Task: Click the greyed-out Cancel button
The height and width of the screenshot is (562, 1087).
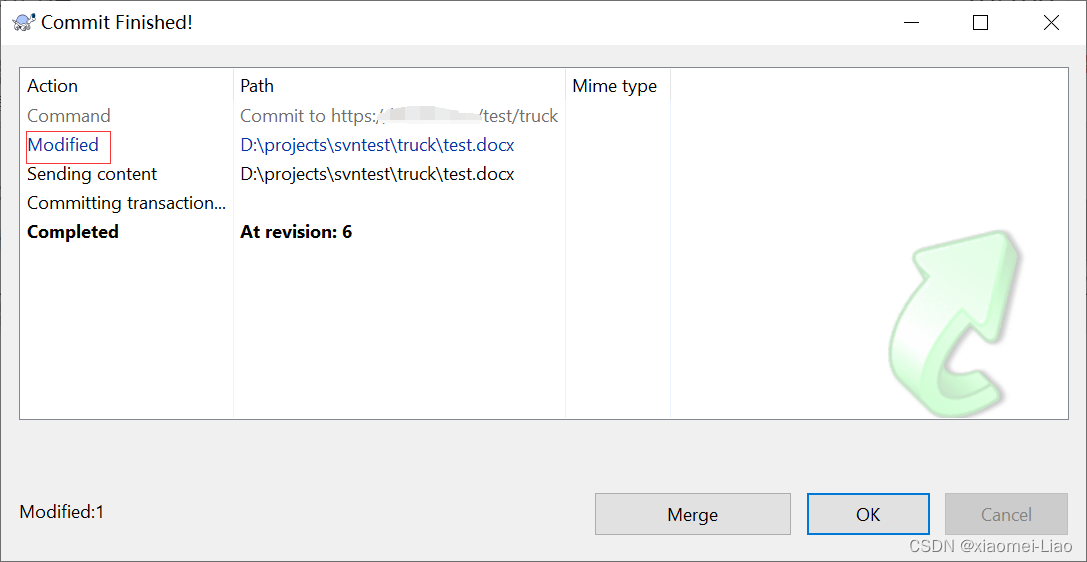Action: pyautogui.click(x=1006, y=514)
